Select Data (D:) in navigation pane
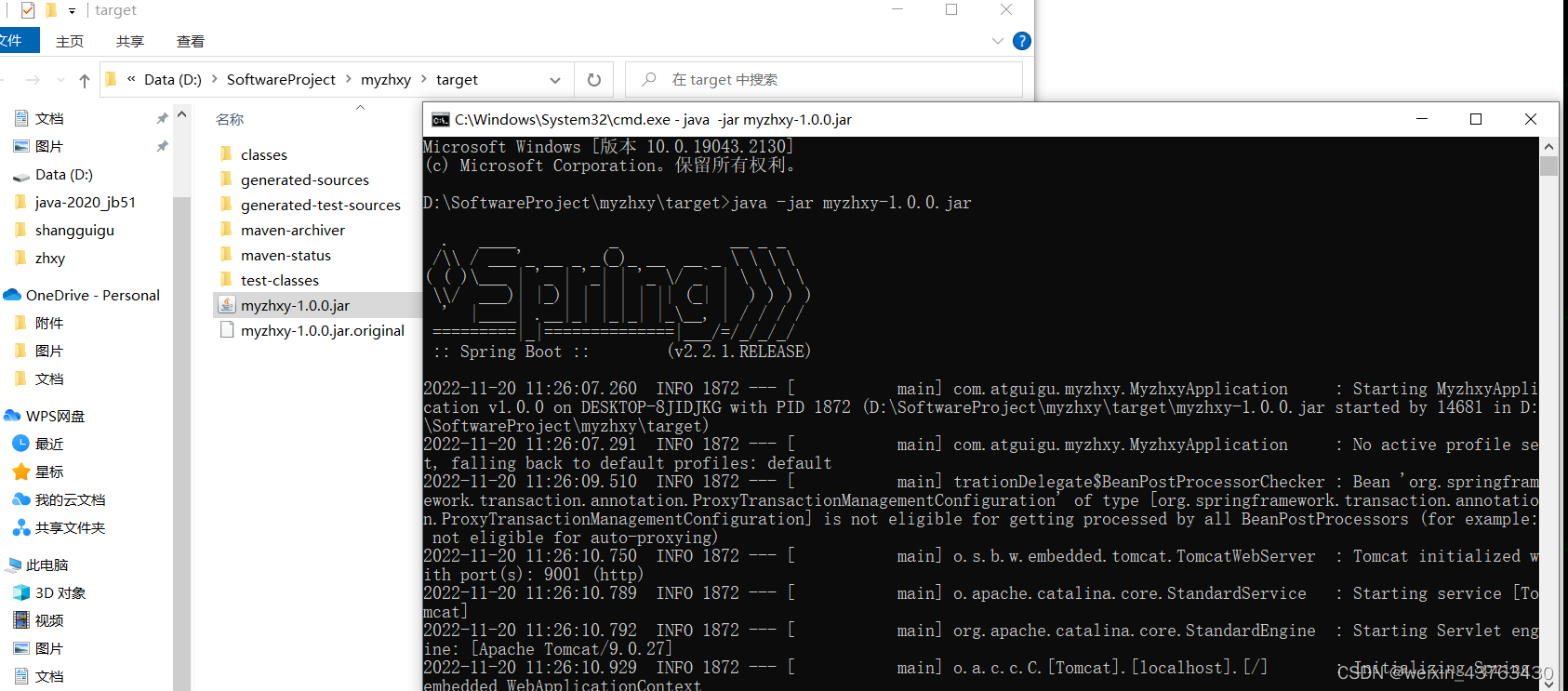This screenshot has height=691, width=1568. point(63,174)
